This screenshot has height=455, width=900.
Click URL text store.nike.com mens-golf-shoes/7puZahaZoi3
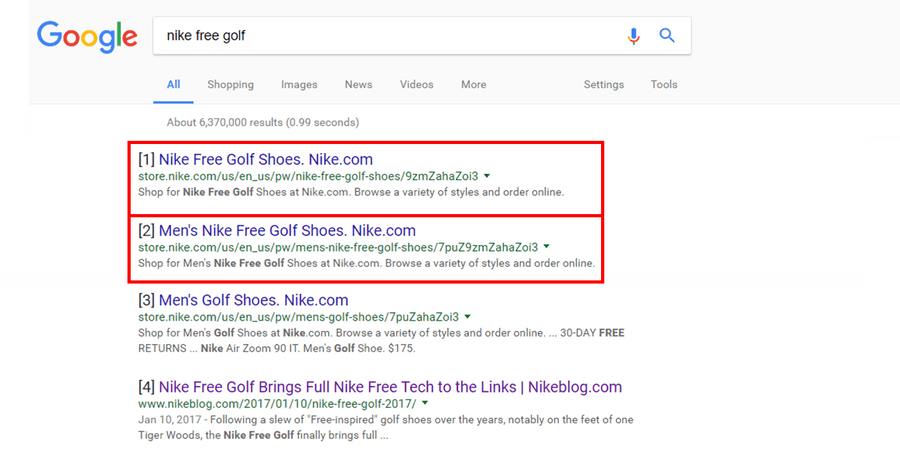pos(298,317)
